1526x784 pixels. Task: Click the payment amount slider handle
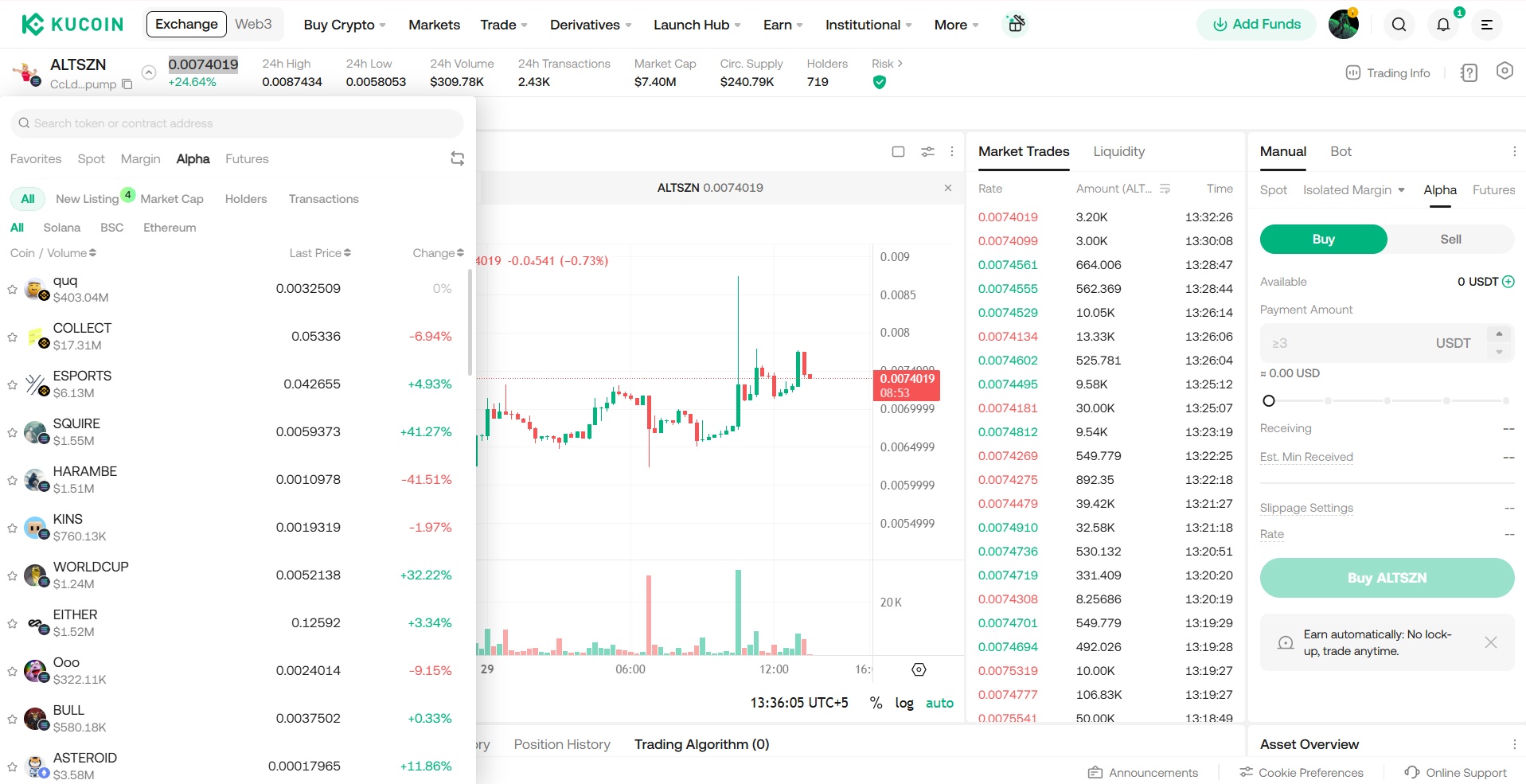point(1269,401)
